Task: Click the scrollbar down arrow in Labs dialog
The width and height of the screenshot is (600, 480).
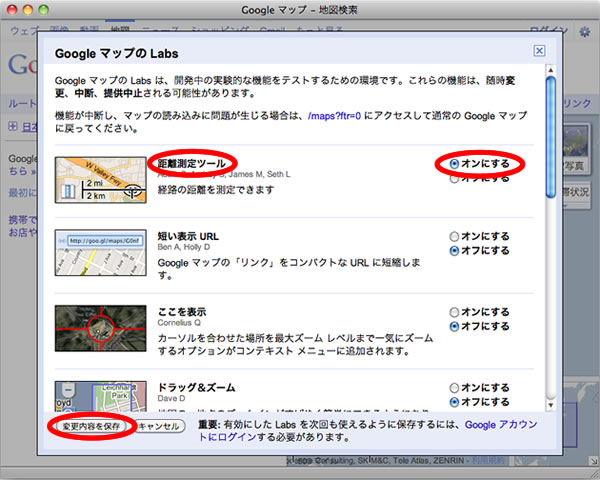Action: click(x=551, y=405)
